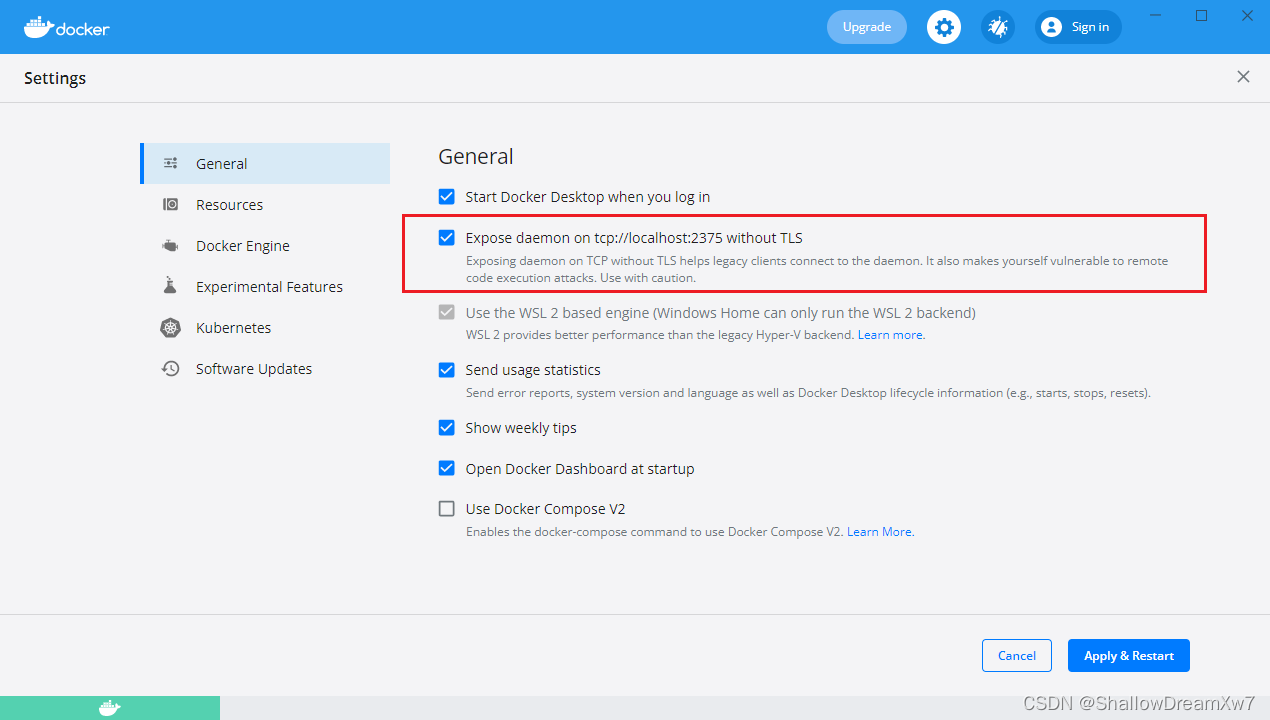The height and width of the screenshot is (720, 1270).
Task: Click the Cancel button
Action: (1016, 655)
